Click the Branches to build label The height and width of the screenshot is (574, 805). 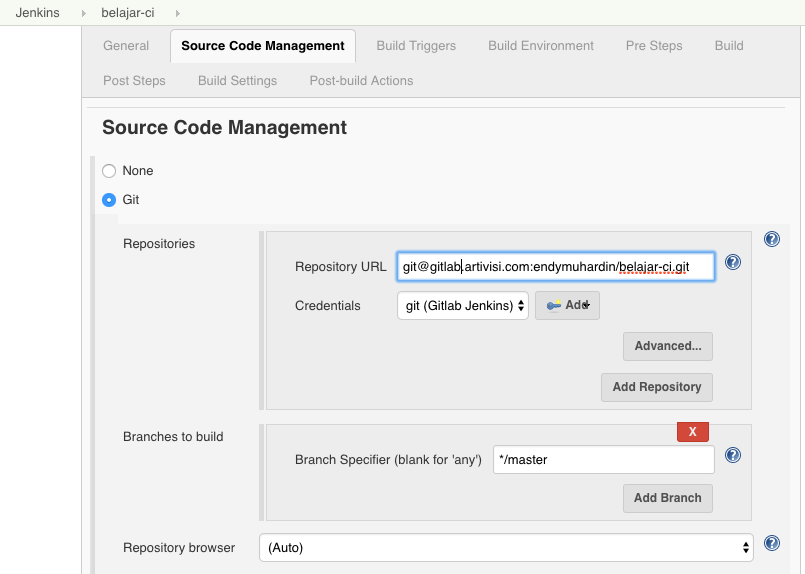pos(173,437)
